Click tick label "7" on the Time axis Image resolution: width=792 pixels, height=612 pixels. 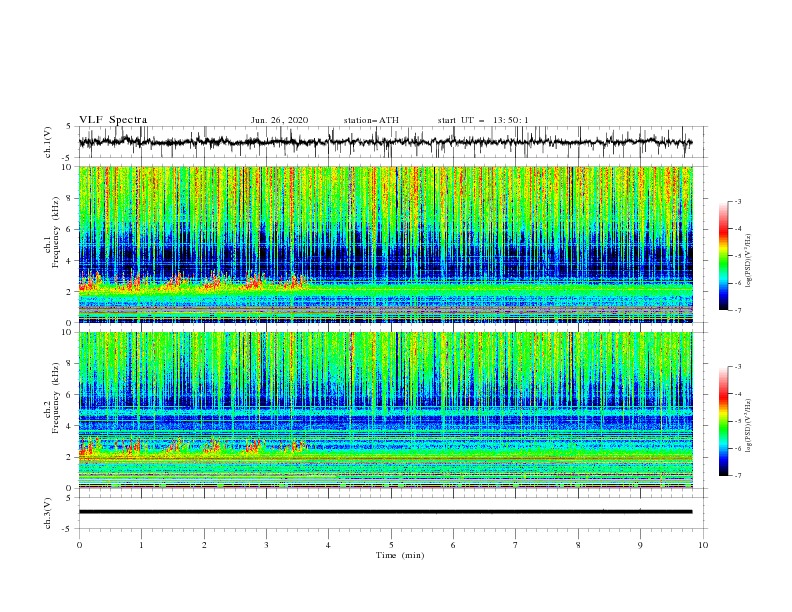[x=516, y=545]
